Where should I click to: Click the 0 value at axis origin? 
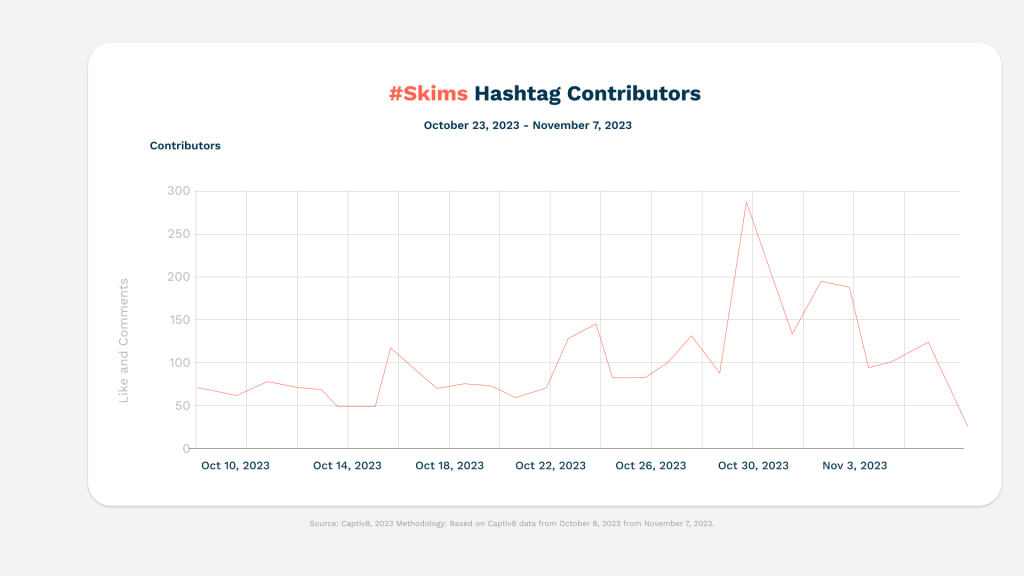point(186,449)
